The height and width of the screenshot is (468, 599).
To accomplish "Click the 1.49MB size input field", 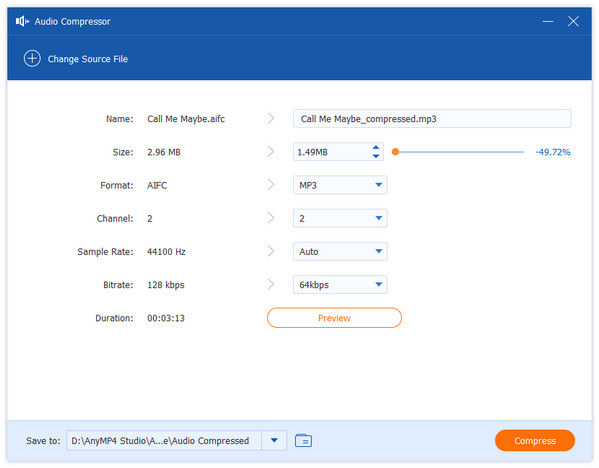I will 332,152.
